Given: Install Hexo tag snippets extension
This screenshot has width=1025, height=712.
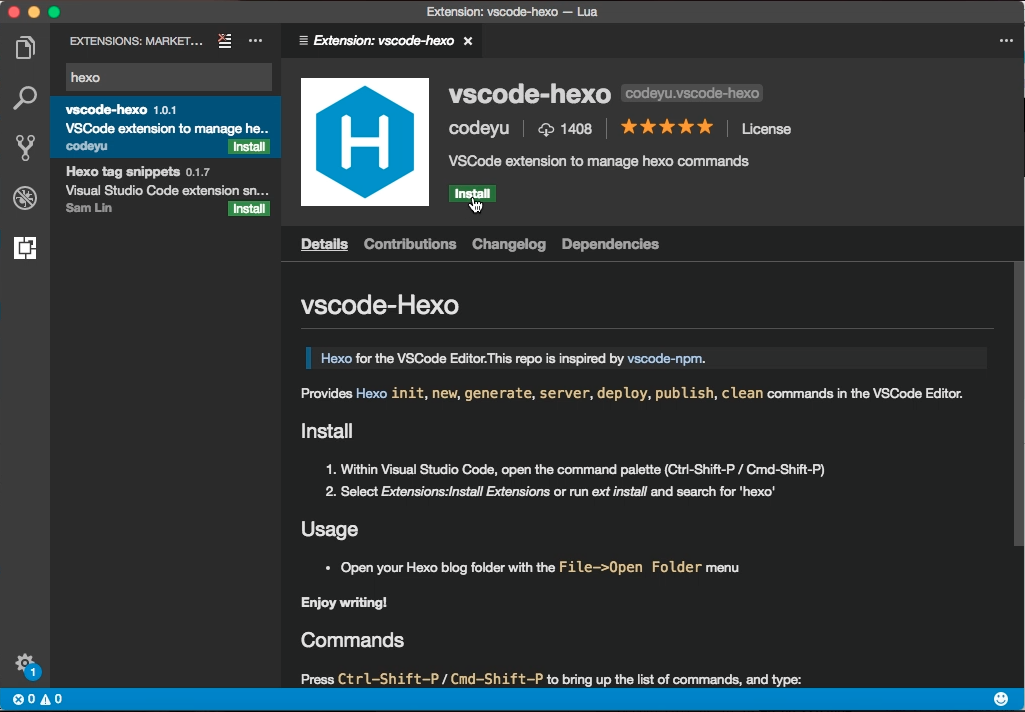Looking at the screenshot, I should click(x=249, y=209).
